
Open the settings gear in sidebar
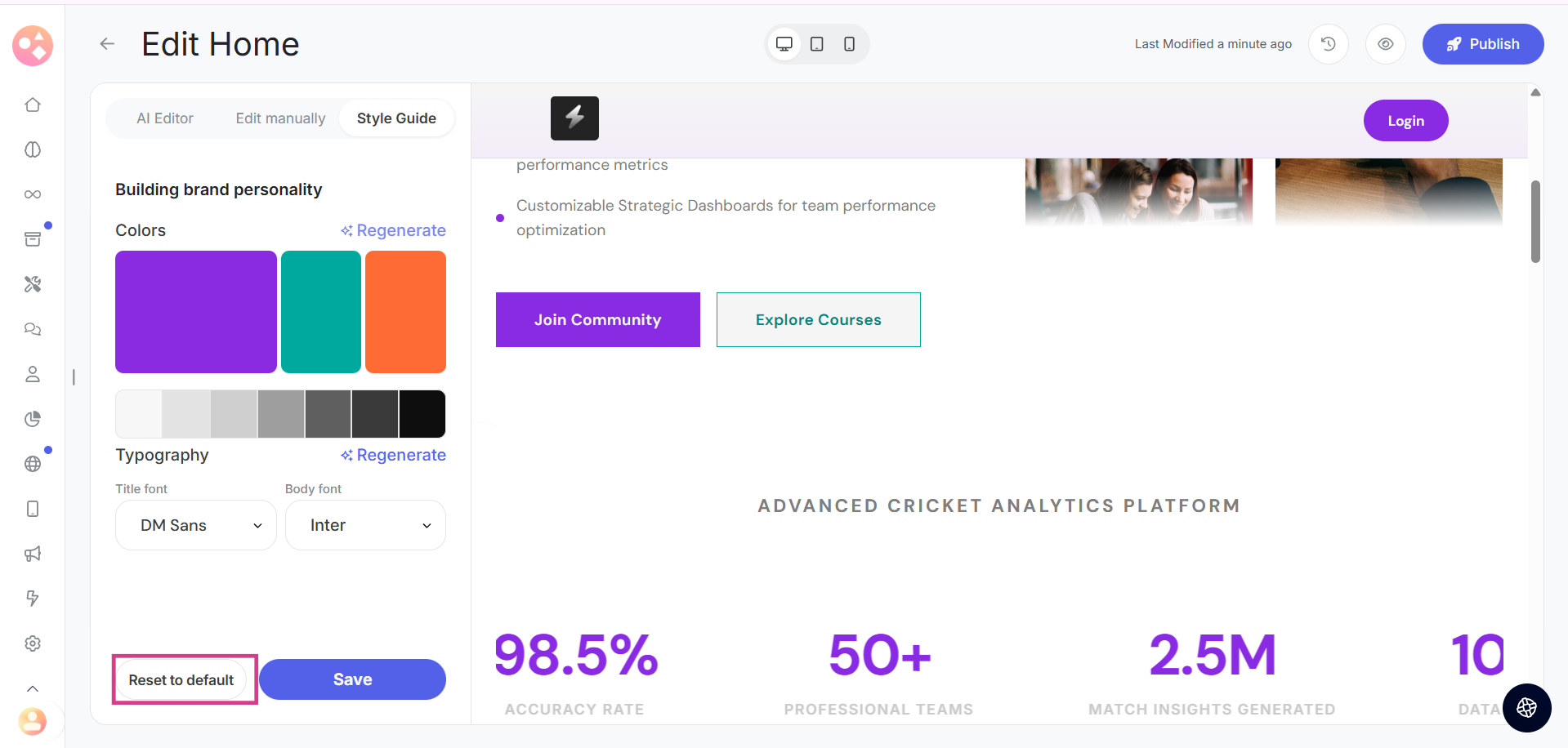33,643
